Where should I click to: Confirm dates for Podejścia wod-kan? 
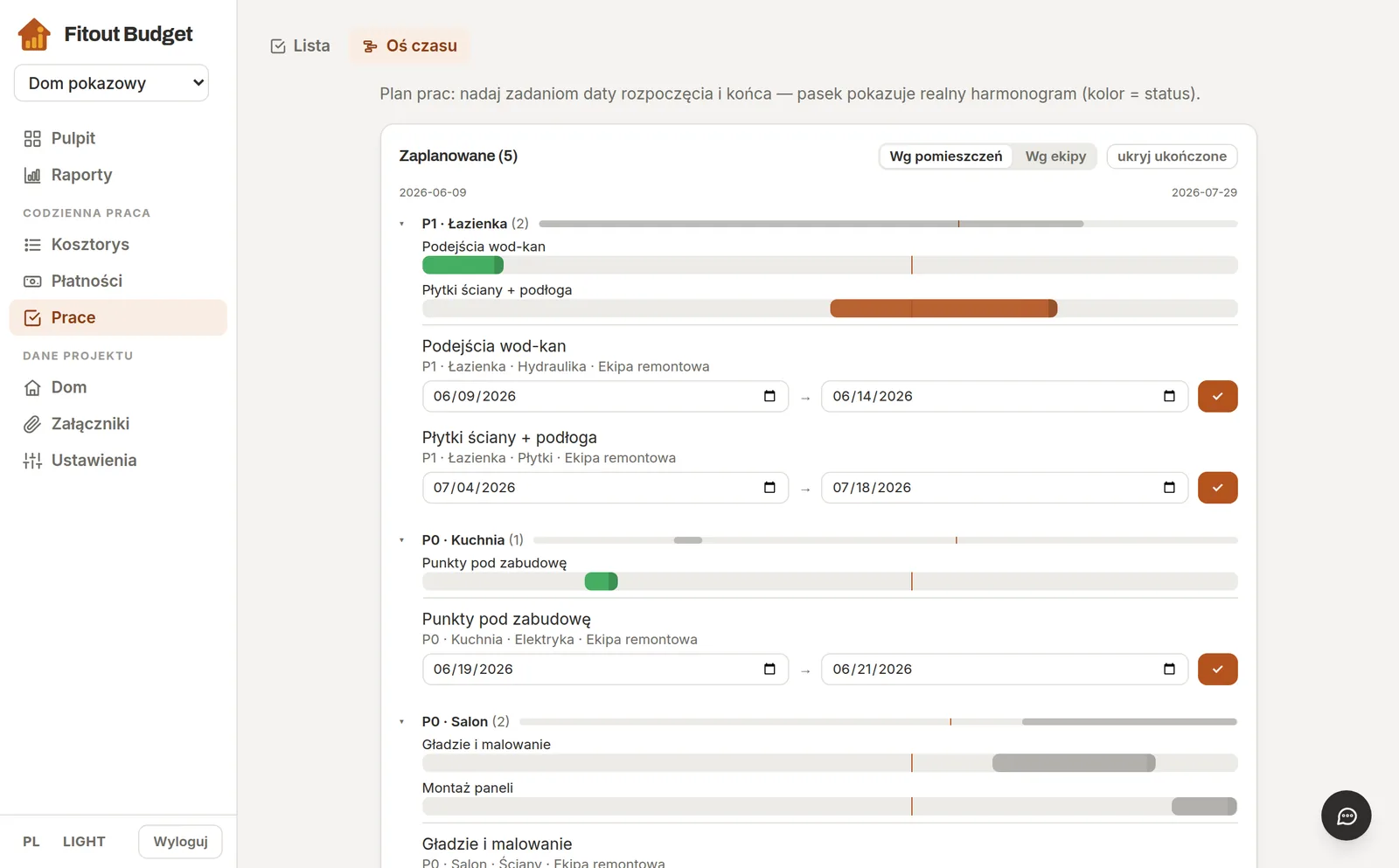point(1218,396)
